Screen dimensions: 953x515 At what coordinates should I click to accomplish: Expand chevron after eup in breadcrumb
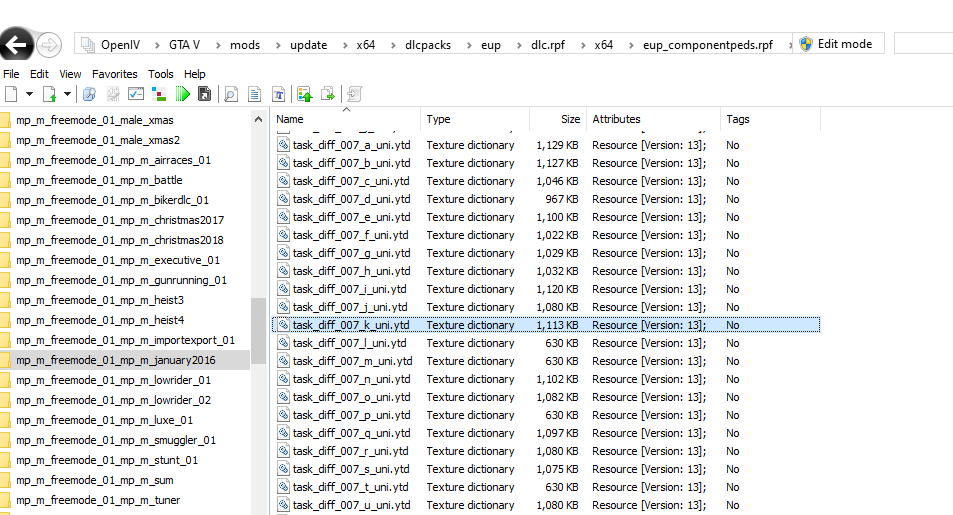(x=518, y=45)
